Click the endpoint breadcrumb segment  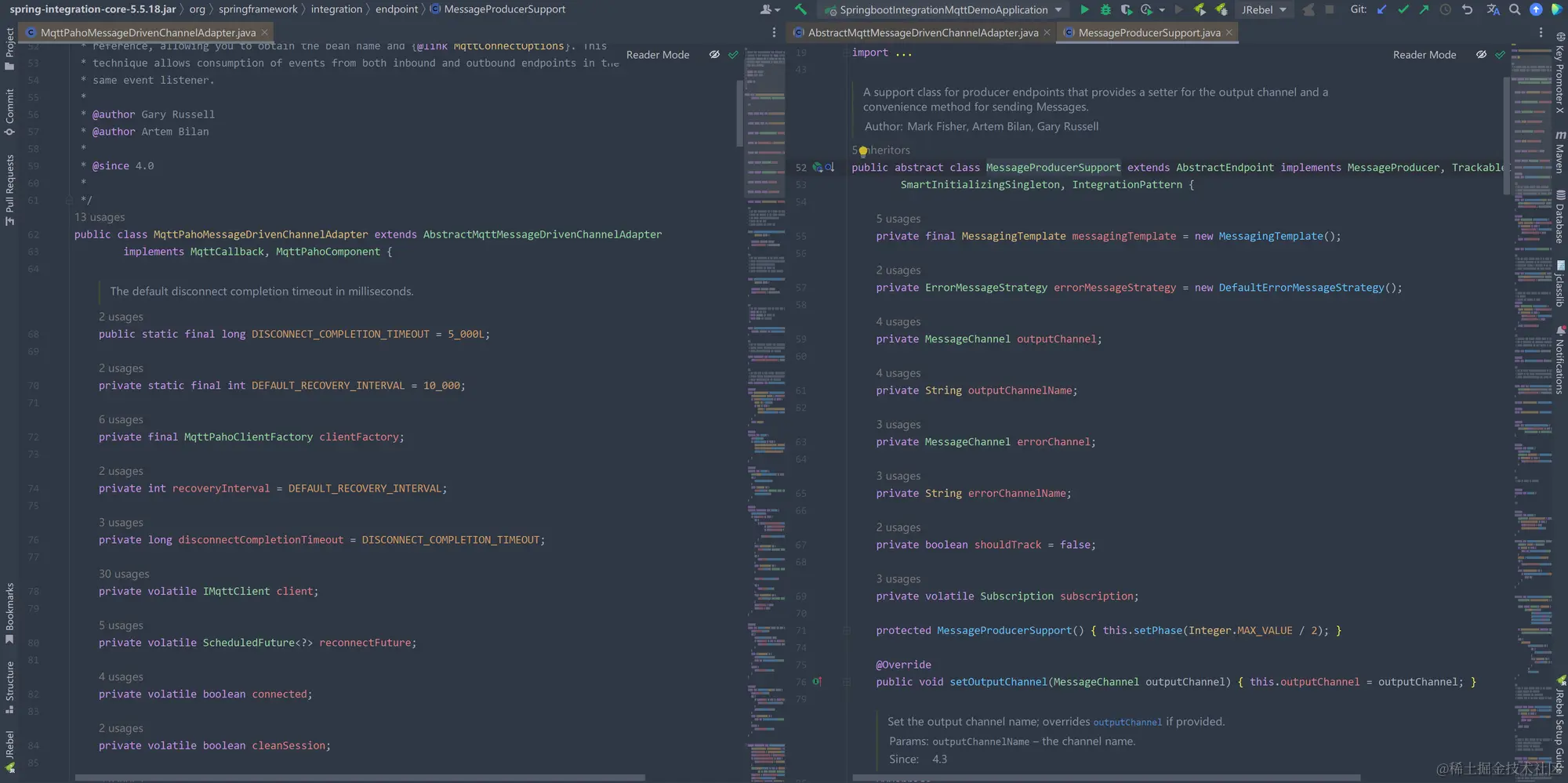pyautogui.click(x=397, y=9)
